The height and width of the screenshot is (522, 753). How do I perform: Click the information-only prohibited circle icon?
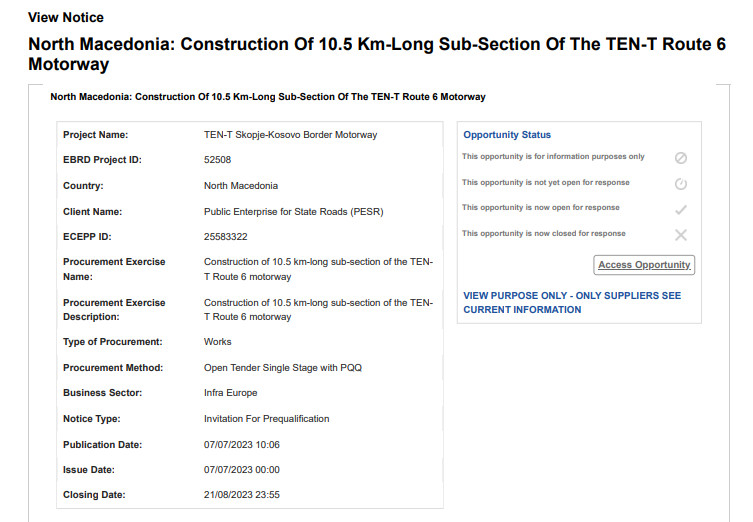pos(680,158)
